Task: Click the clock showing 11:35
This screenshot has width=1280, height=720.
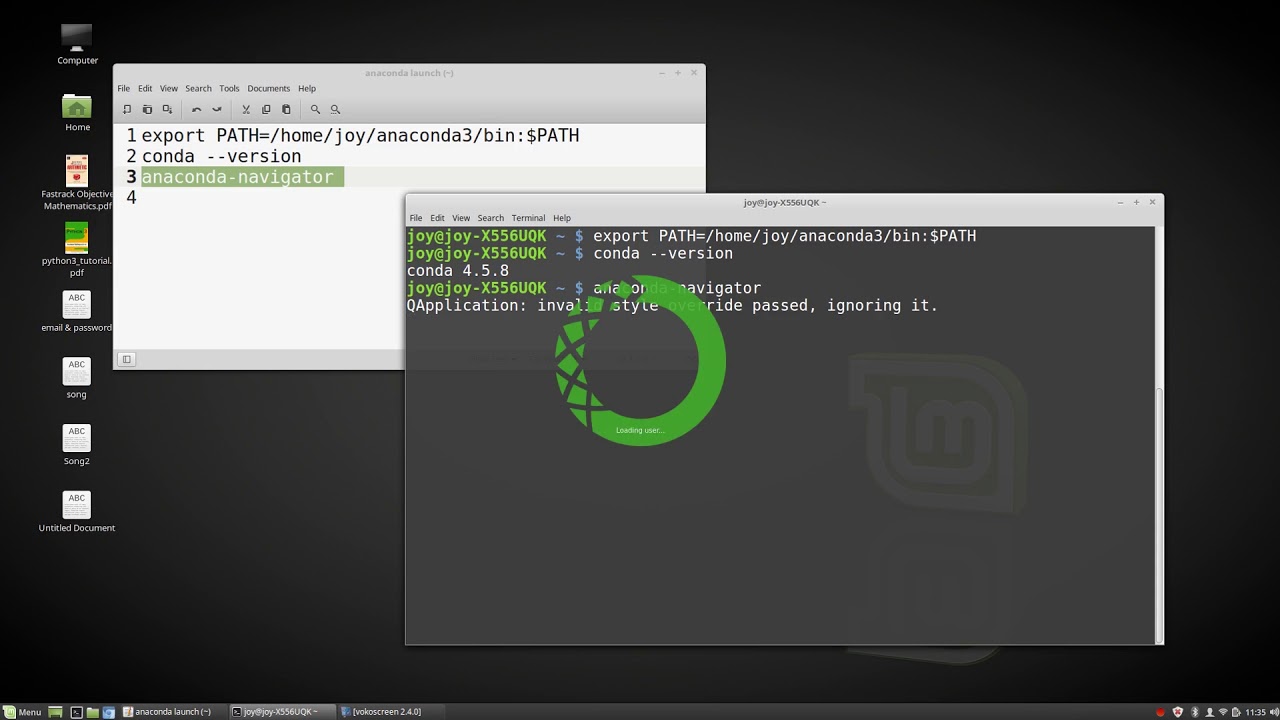Action: click(1256, 712)
